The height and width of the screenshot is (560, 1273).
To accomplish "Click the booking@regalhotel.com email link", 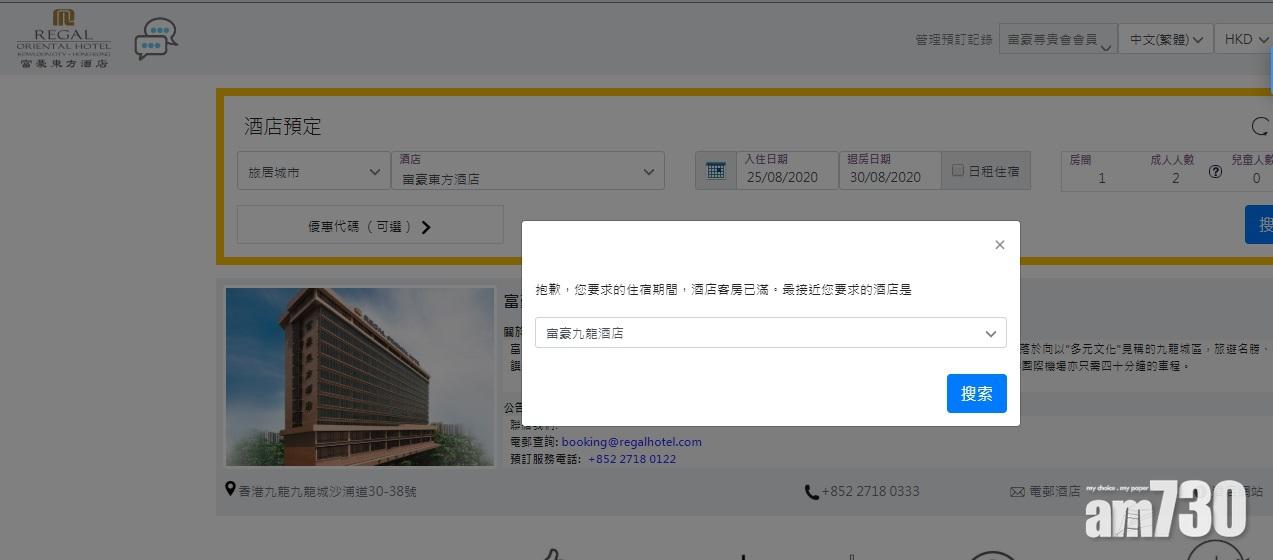I will pyautogui.click(x=631, y=441).
